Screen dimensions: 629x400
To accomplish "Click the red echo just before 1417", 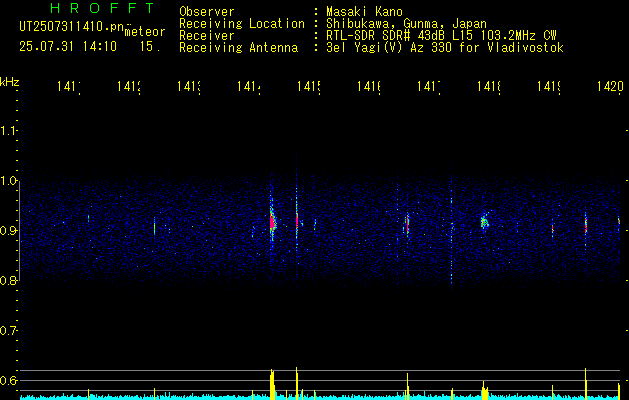I will [x=407, y=224].
